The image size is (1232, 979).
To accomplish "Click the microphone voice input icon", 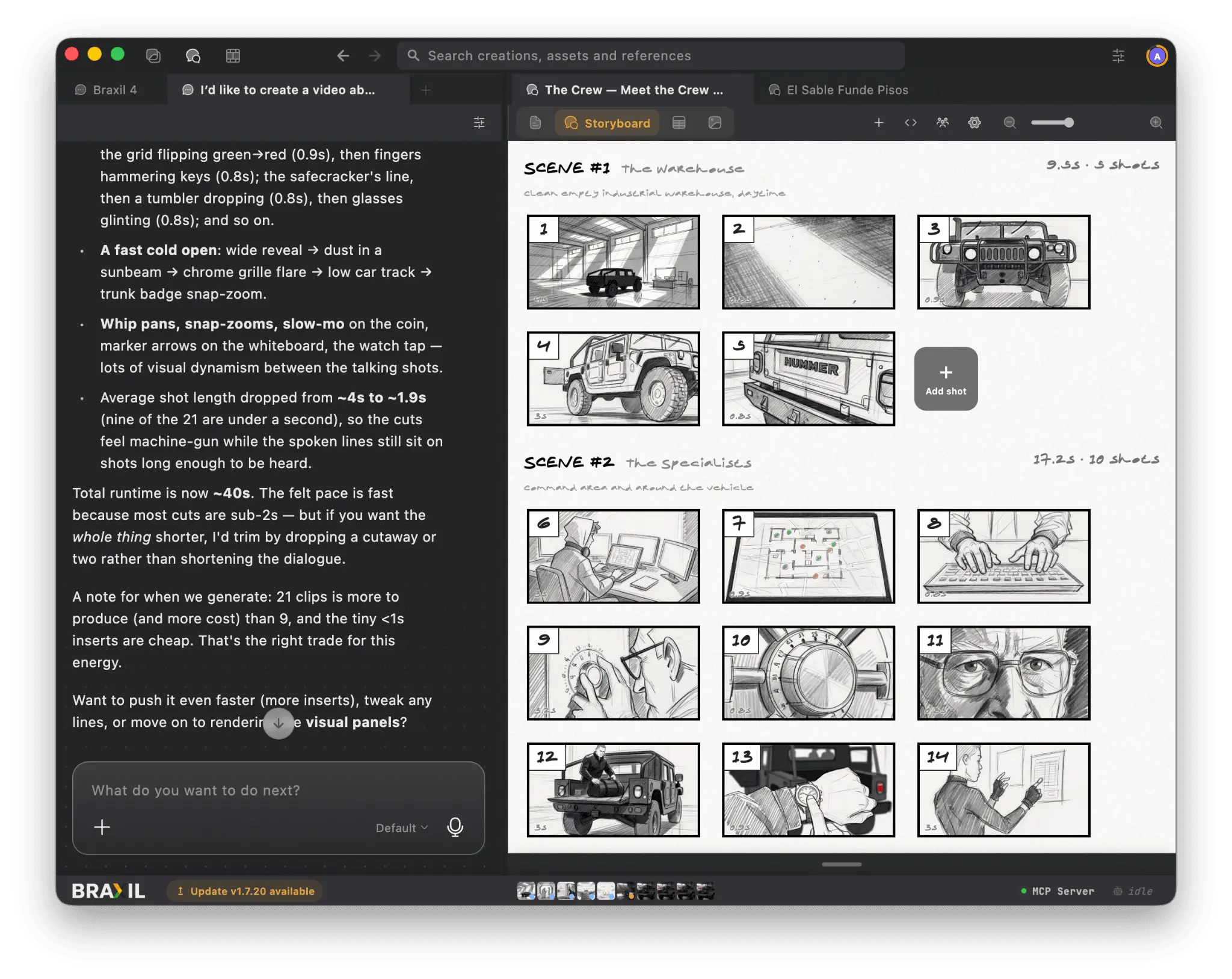I will (455, 827).
